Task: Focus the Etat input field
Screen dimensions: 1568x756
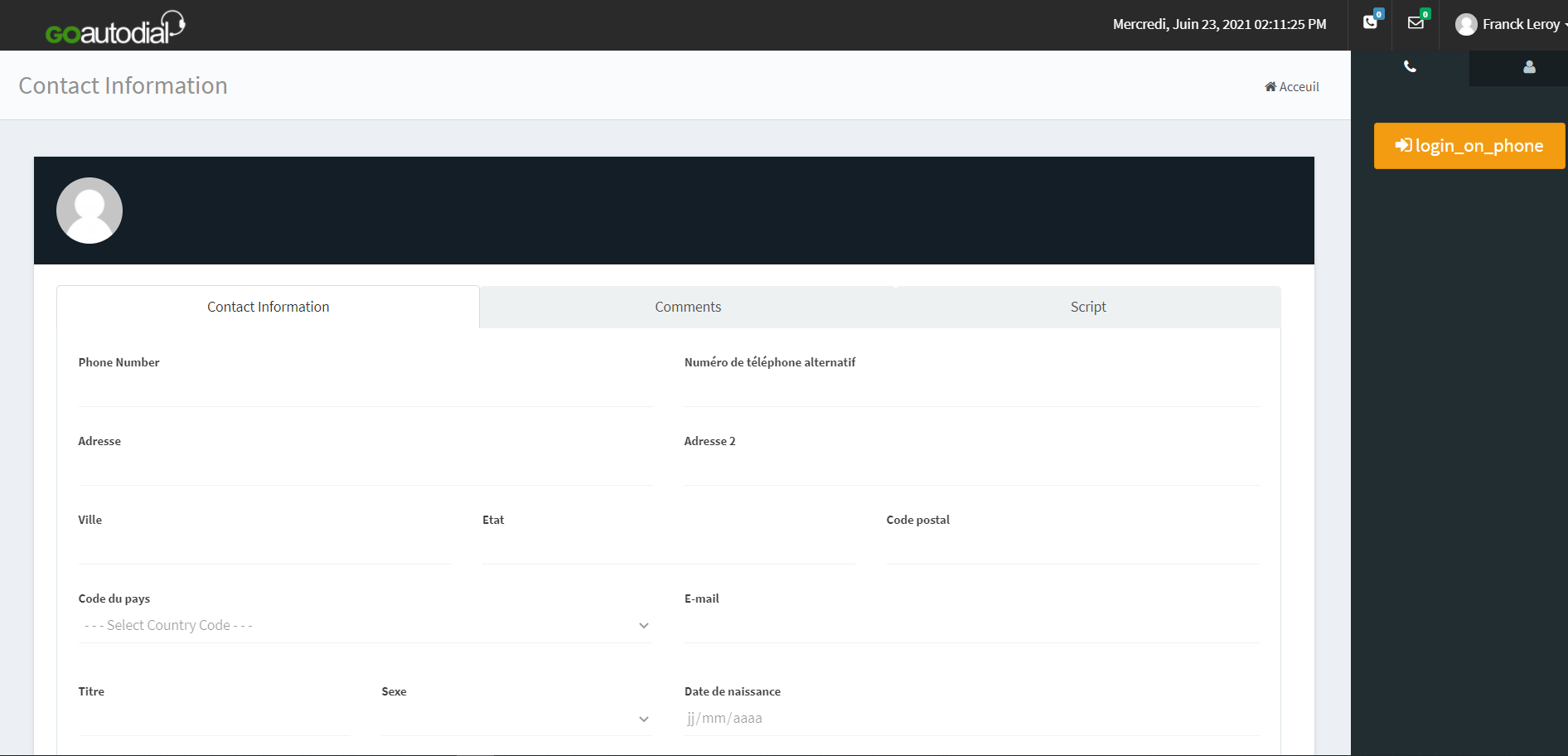Action: point(668,548)
